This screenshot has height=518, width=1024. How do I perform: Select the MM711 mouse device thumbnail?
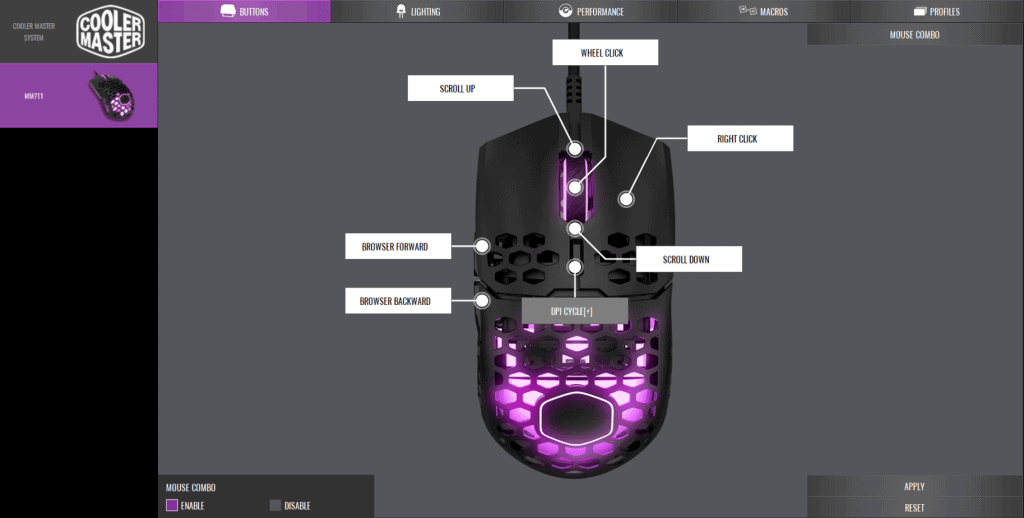[x=112, y=96]
